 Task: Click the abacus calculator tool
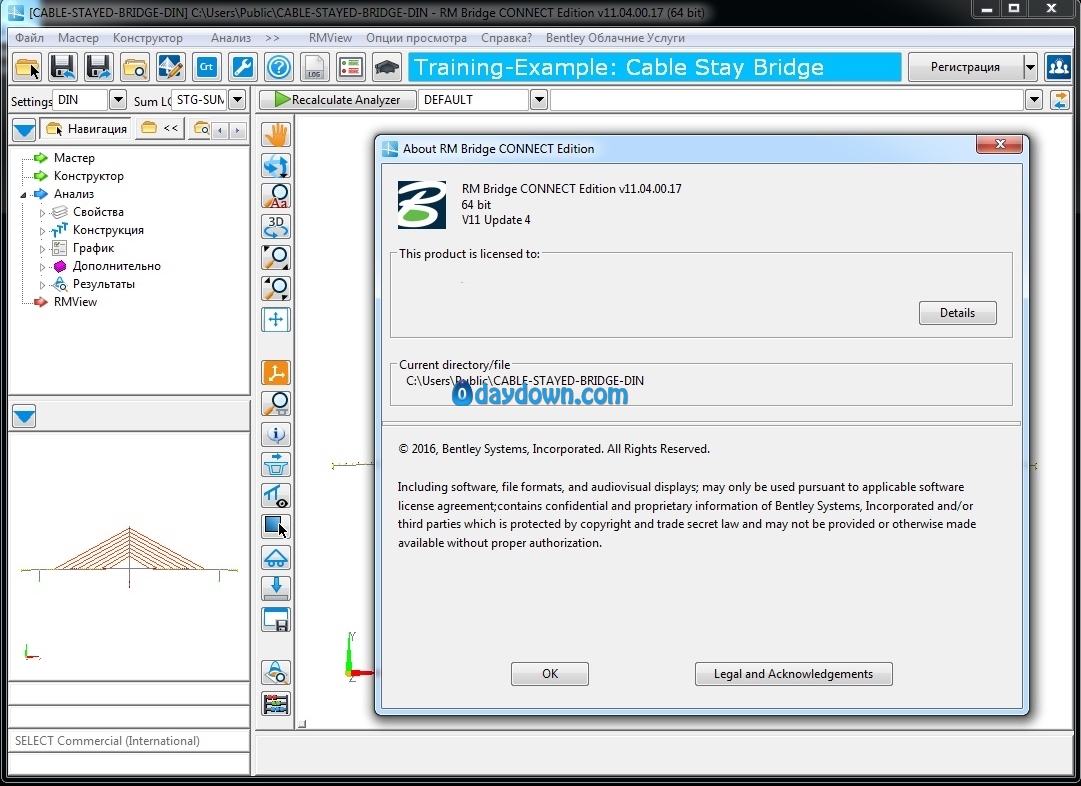click(x=276, y=704)
